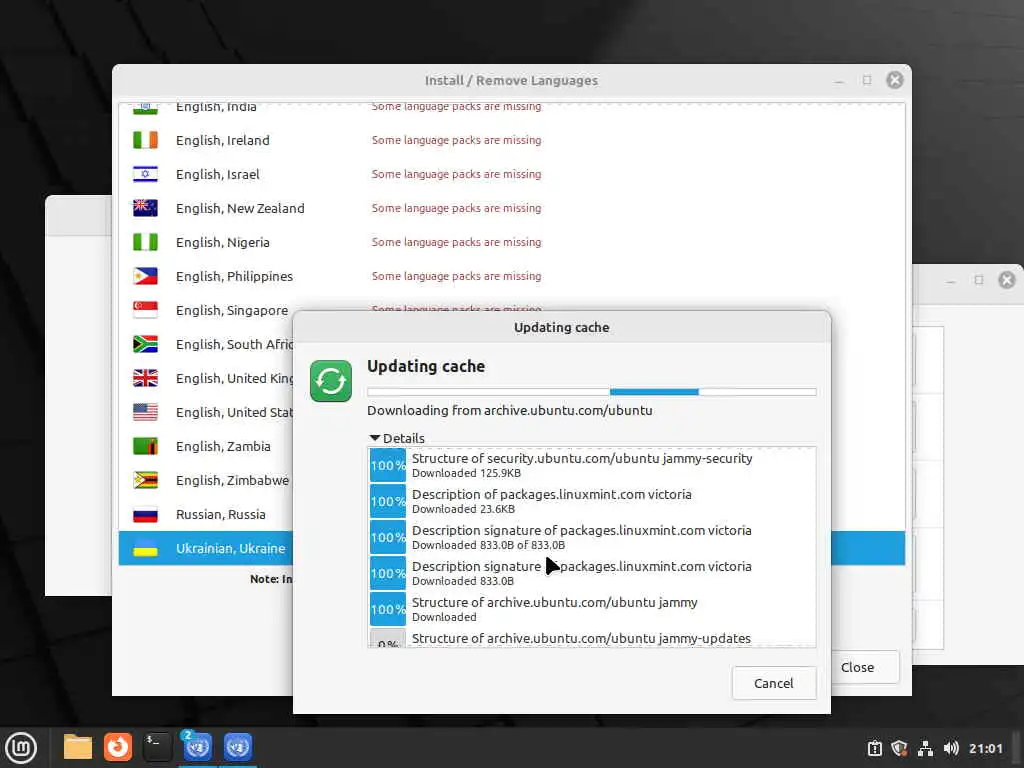Image resolution: width=1024 pixels, height=768 pixels.
Task: Close the background window on the right
Action: (x=1007, y=280)
